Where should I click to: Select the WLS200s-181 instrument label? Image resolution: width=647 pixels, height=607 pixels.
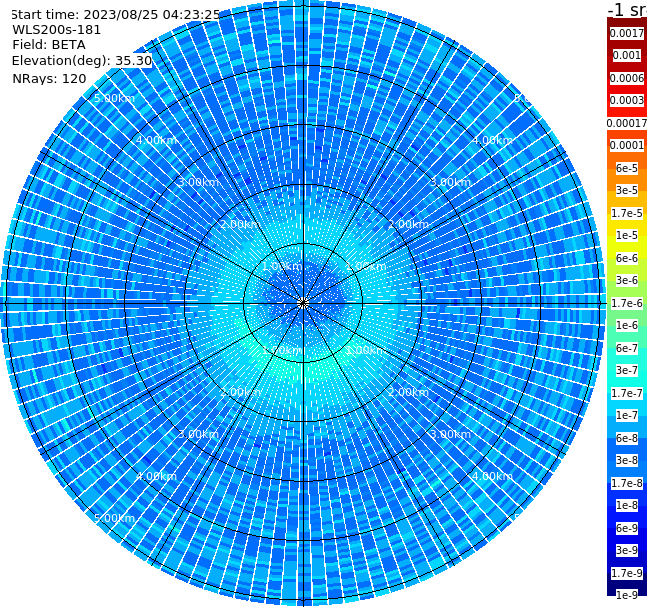[x=57, y=30]
